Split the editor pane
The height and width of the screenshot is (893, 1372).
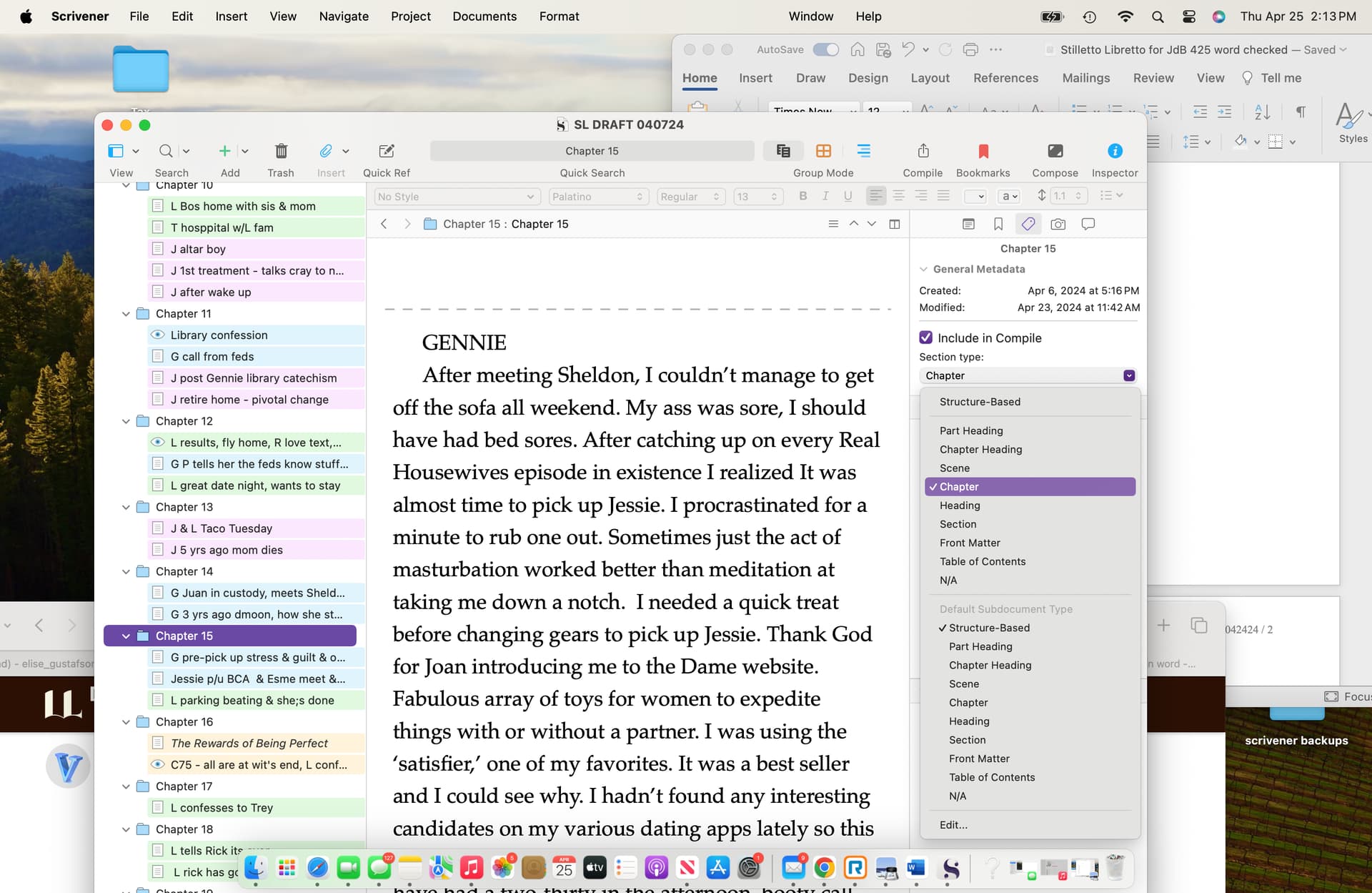(894, 224)
